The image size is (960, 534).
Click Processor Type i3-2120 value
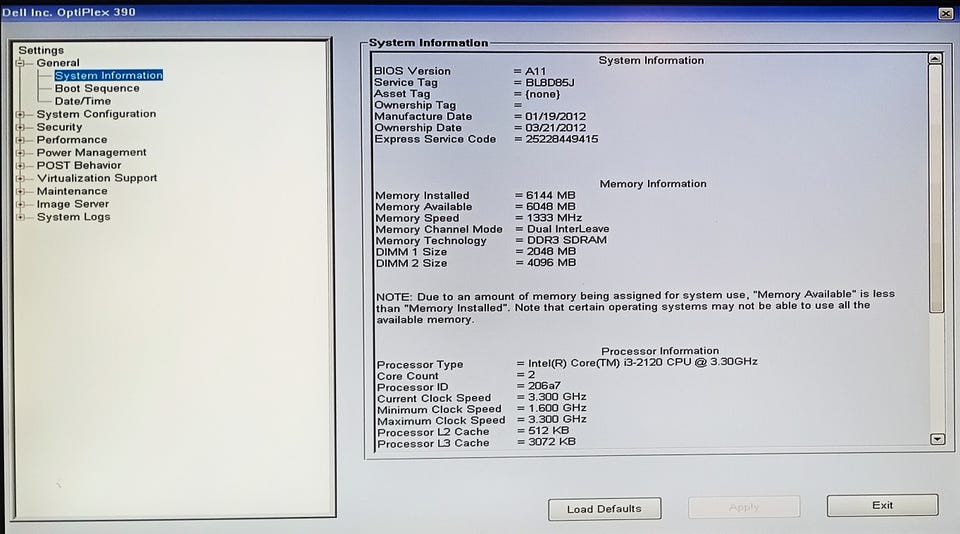642,363
